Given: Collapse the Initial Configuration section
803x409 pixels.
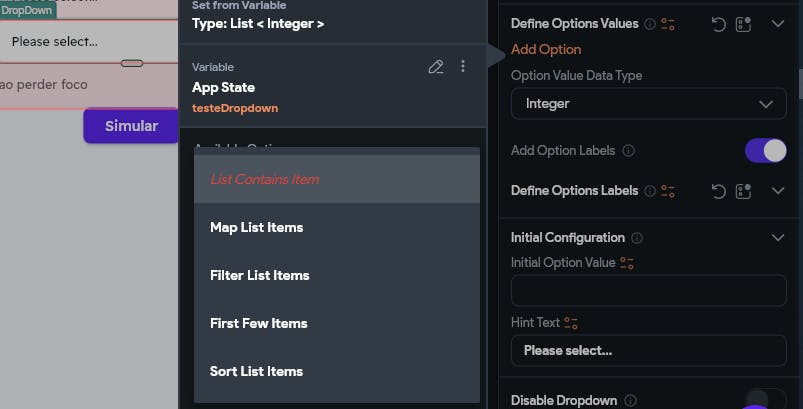Looking at the screenshot, I should (x=778, y=238).
